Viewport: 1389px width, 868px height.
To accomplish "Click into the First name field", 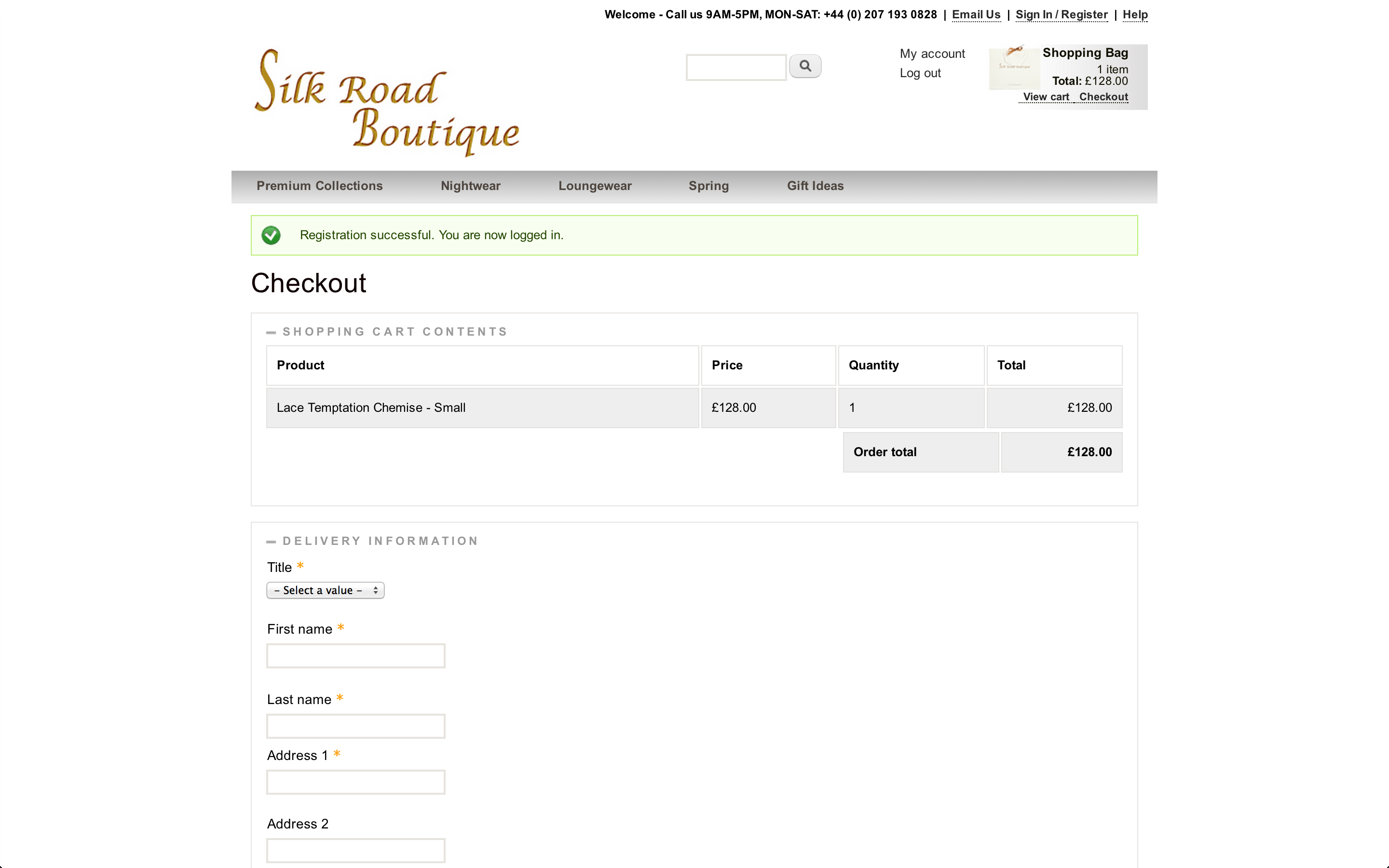I will (355, 656).
